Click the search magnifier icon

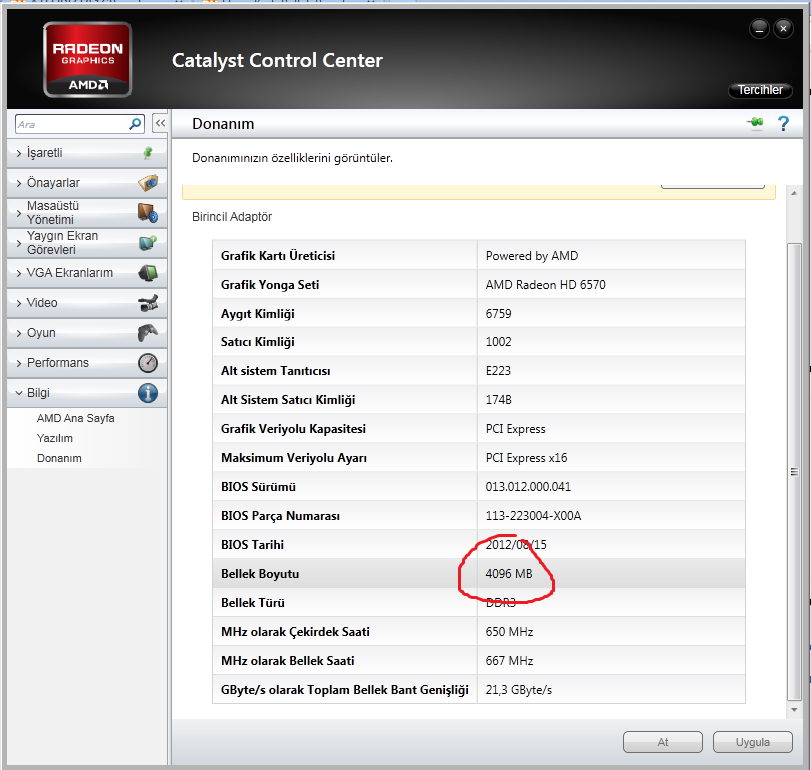tap(135, 124)
